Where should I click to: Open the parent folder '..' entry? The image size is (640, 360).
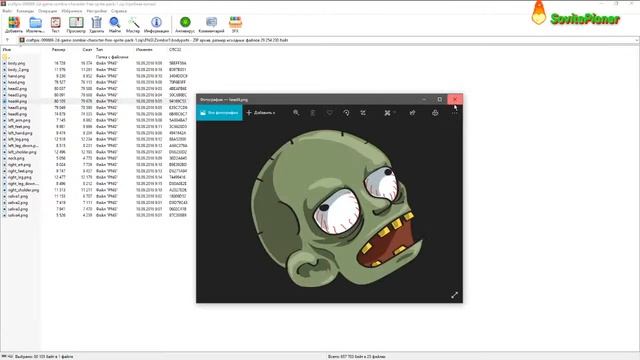click(5, 57)
